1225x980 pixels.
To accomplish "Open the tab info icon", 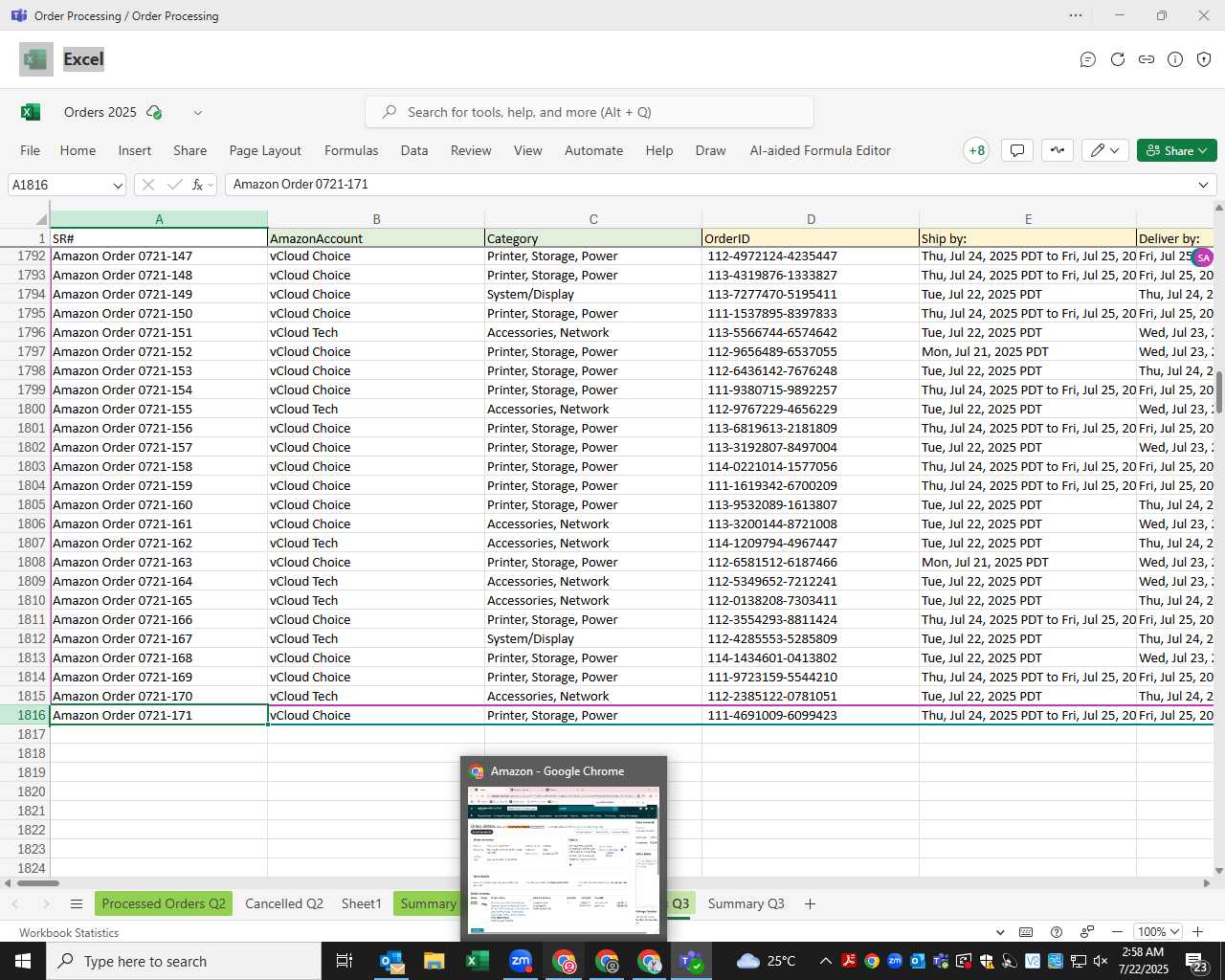I will pos(1175,59).
